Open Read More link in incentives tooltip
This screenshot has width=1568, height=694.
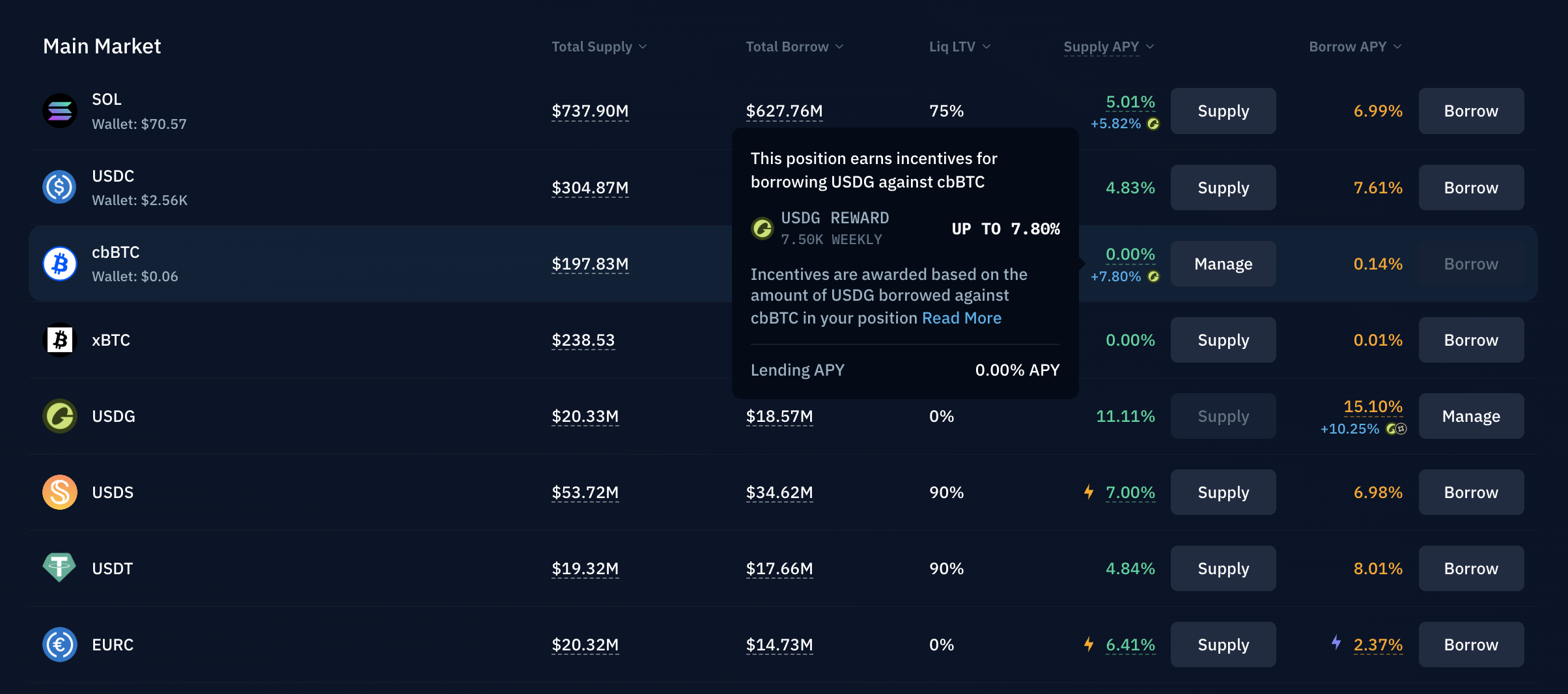961,318
